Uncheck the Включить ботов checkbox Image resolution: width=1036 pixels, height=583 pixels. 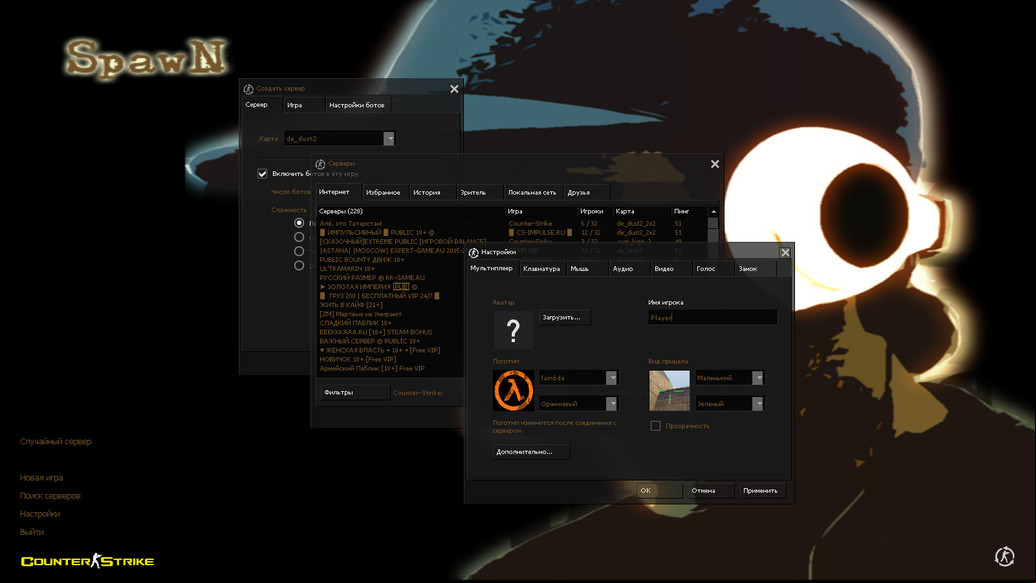[x=262, y=173]
